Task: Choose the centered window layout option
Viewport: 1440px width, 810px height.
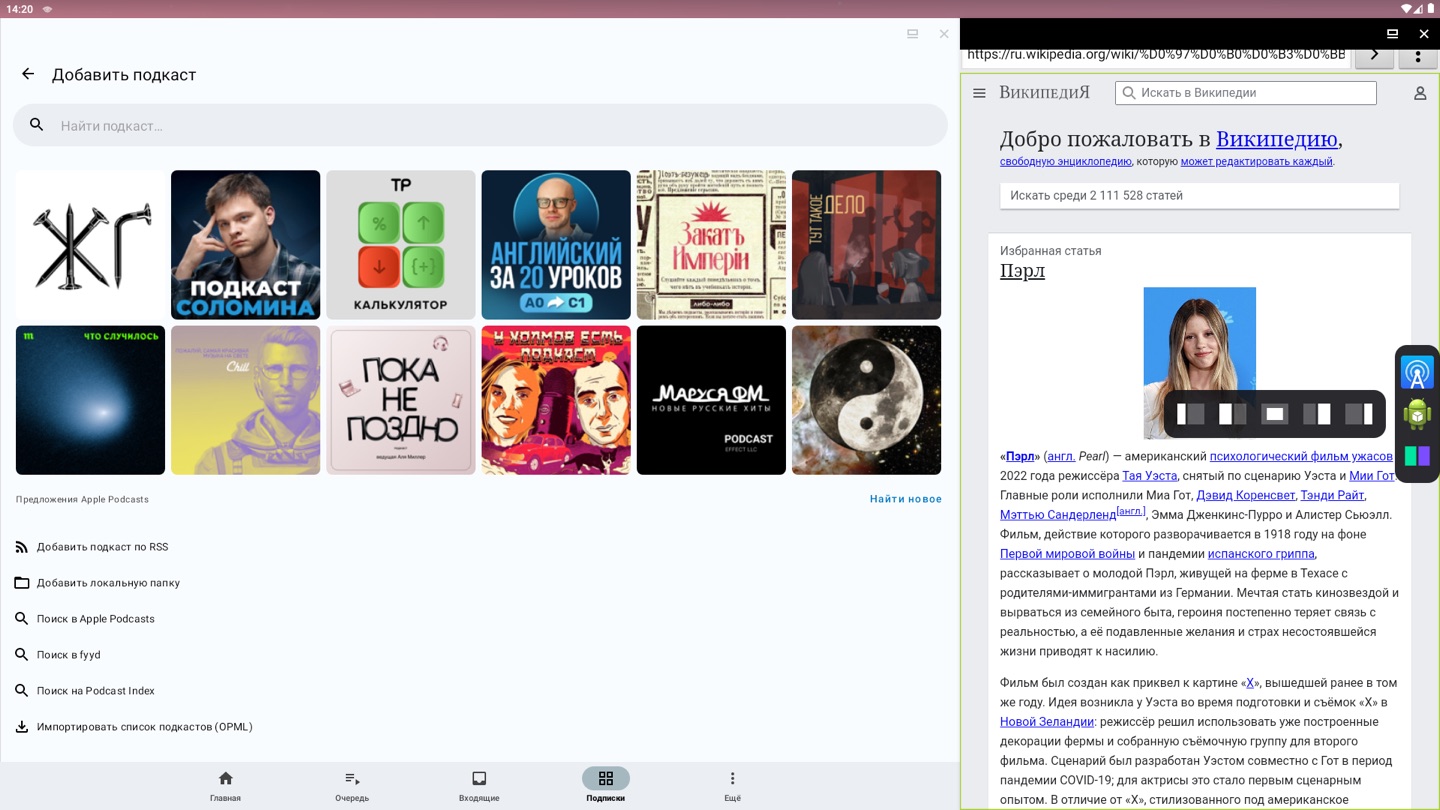Action: (x=1275, y=414)
